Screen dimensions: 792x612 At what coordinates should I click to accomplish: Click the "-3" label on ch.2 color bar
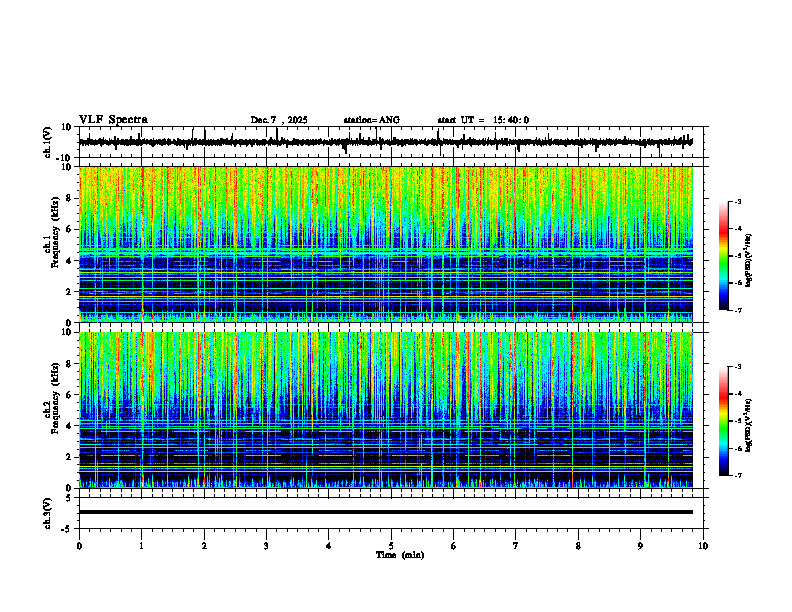[738, 367]
